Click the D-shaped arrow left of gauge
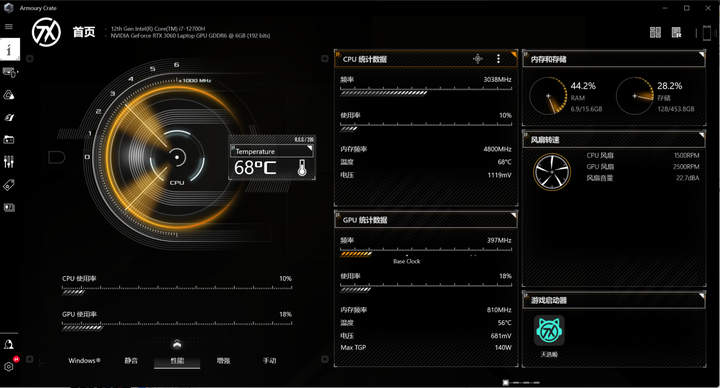 click(x=57, y=157)
